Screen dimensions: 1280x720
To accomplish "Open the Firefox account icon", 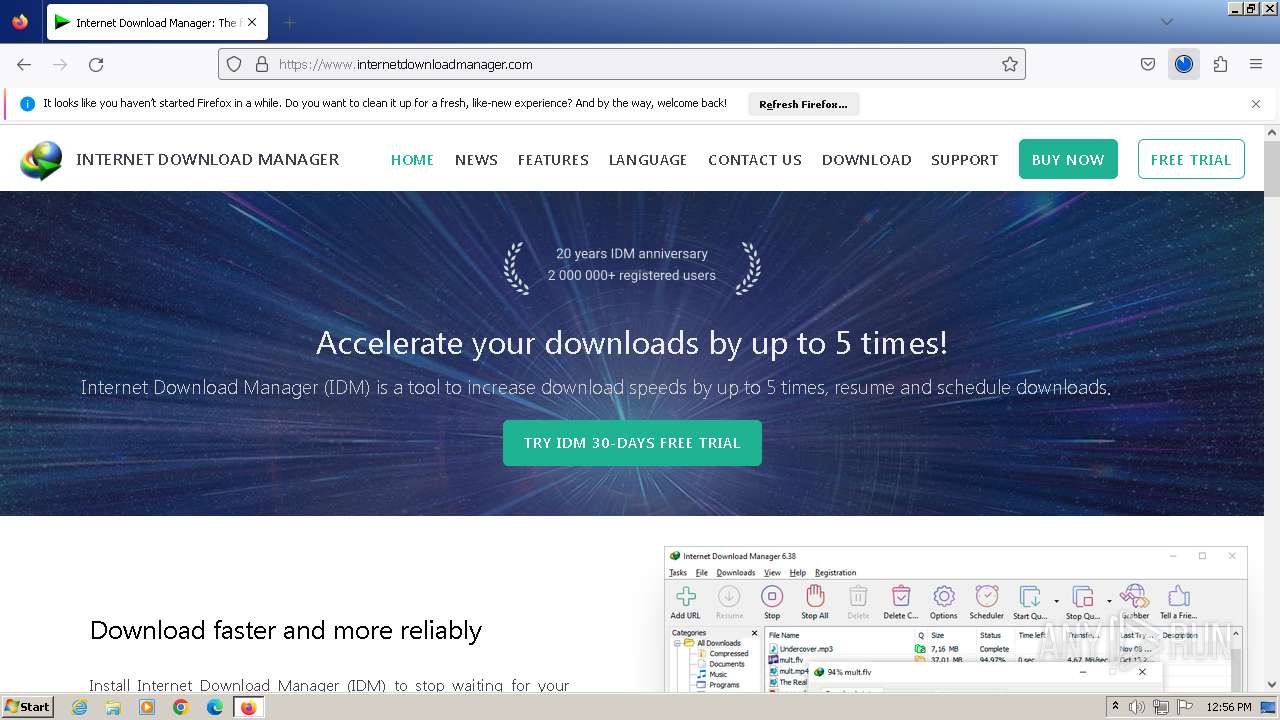I will (1184, 64).
